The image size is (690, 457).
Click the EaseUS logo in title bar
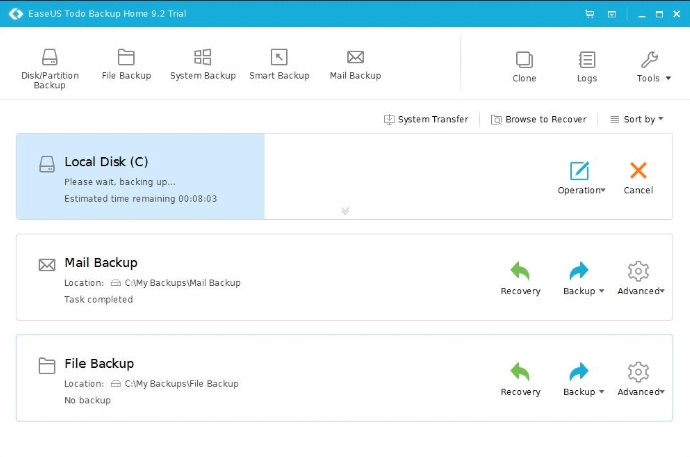[16, 14]
